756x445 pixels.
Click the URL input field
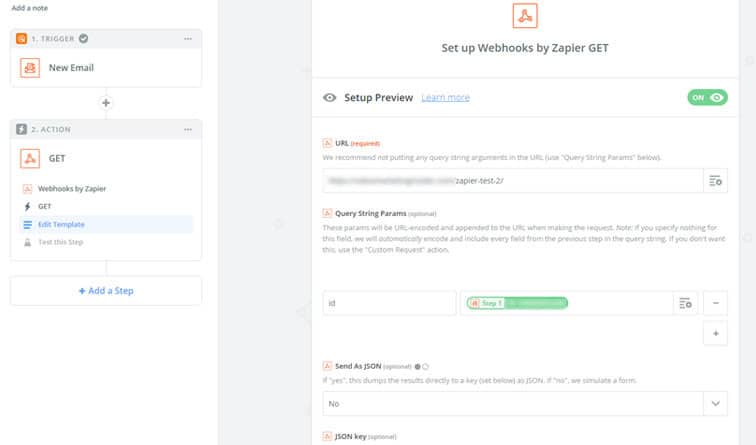pos(510,180)
